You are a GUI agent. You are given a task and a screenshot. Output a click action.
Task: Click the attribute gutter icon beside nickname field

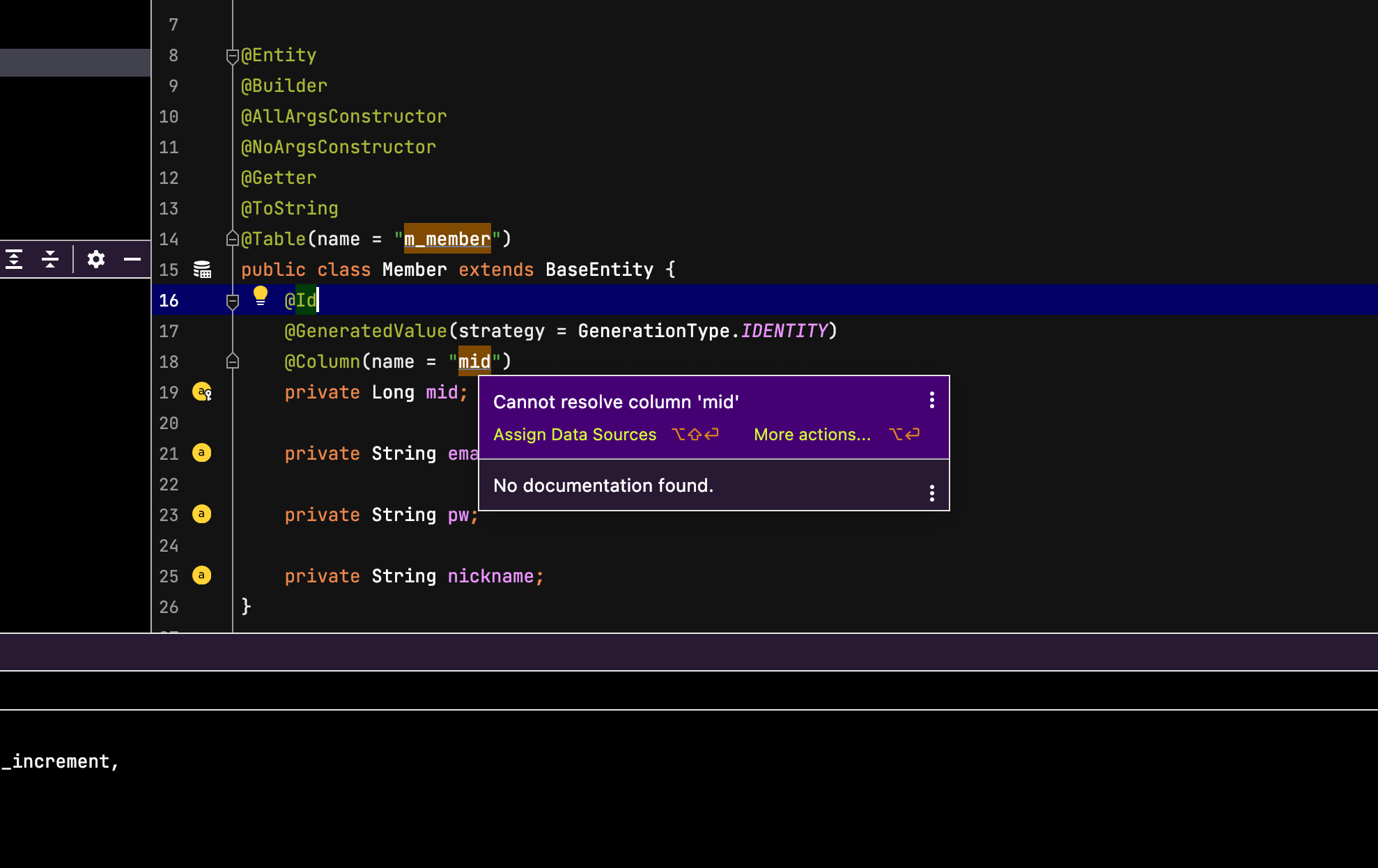point(201,575)
